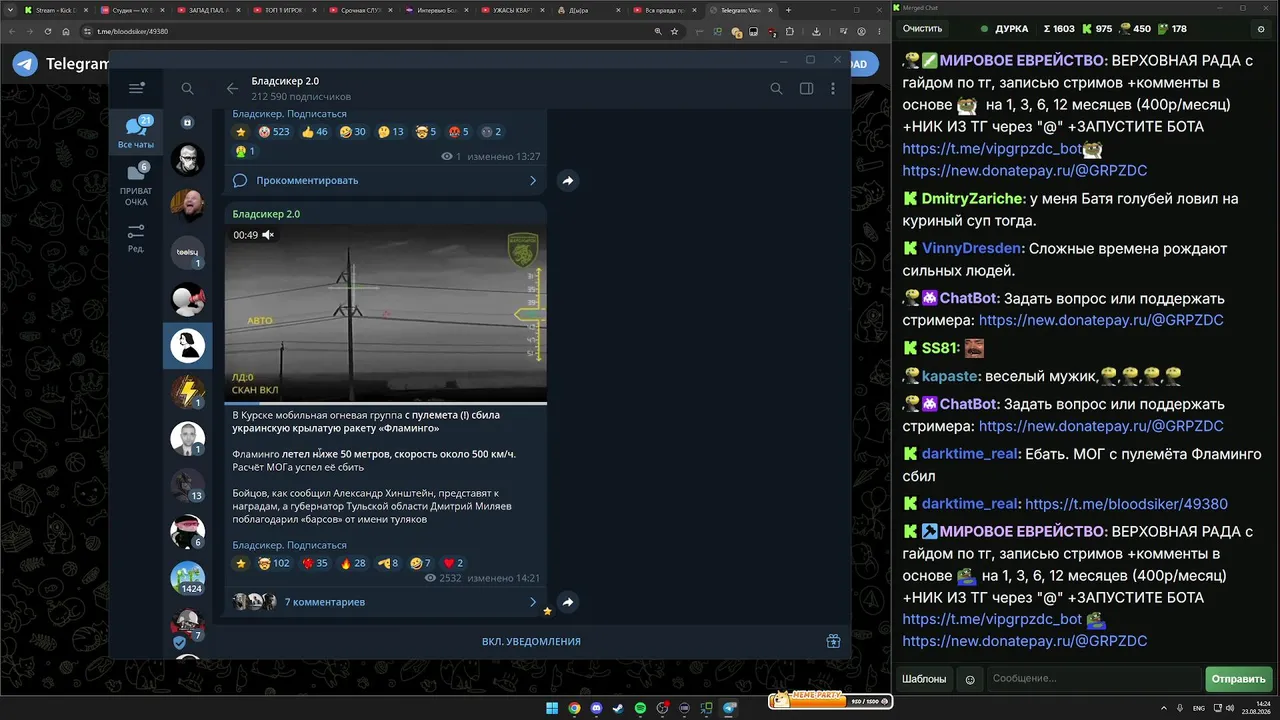Image resolution: width=1280 pixels, height=720 pixels.
Task: Forward the post above the video
Action: (x=567, y=181)
